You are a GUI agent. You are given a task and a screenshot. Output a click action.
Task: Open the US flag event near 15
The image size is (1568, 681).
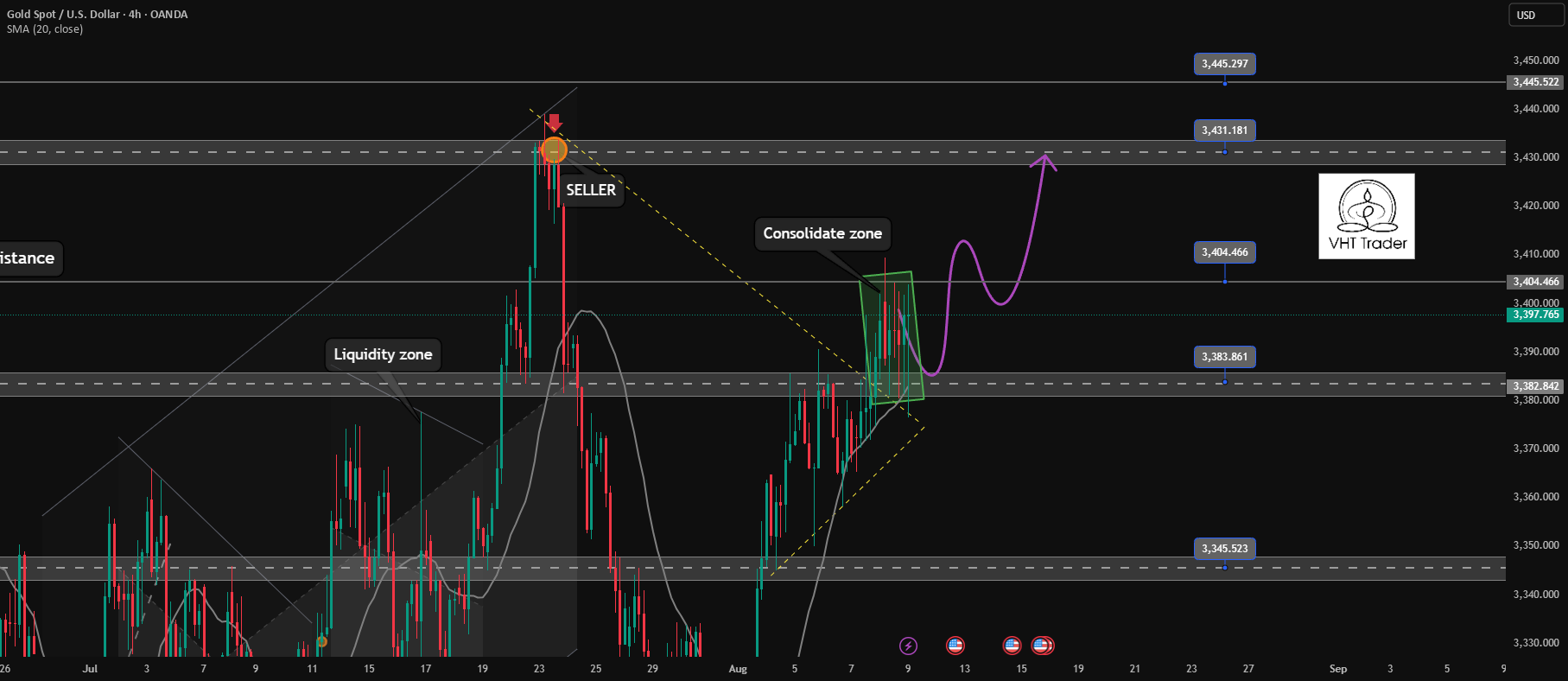[x=1012, y=646]
